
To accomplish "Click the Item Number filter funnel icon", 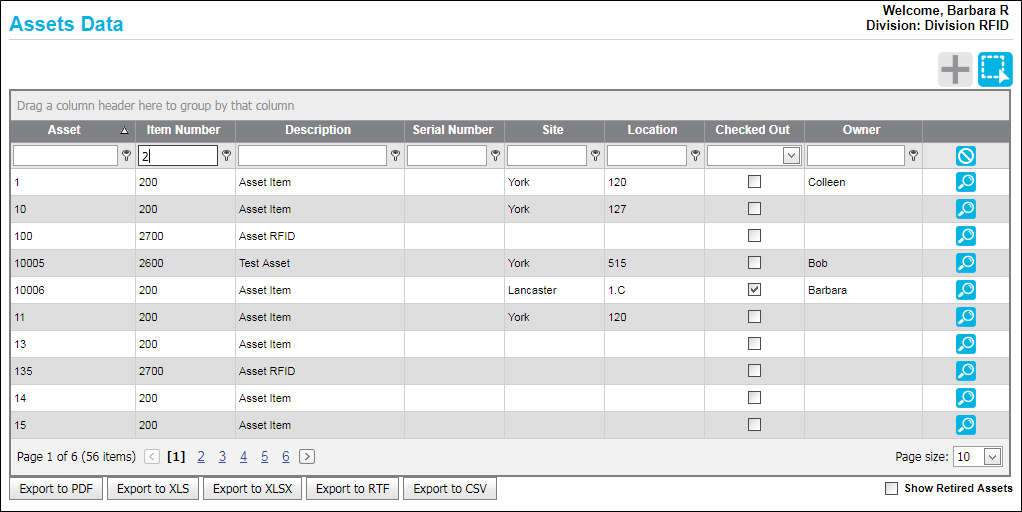I will pyautogui.click(x=226, y=156).
